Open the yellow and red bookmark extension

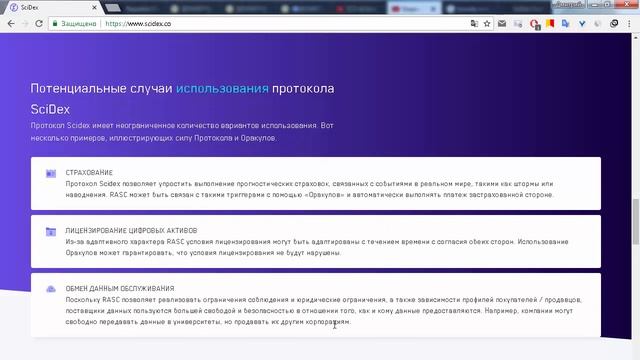pos(550,23)
